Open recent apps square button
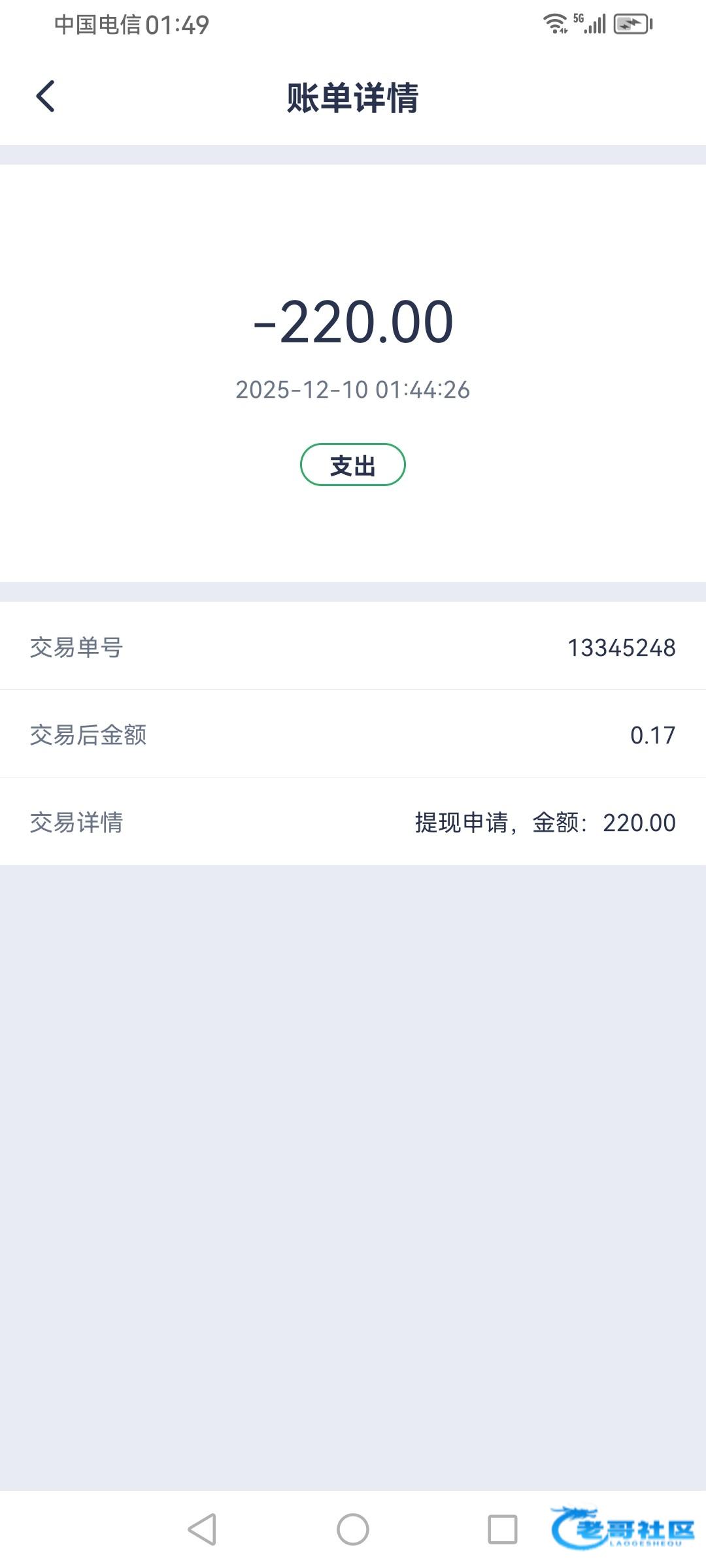The image size is (706, 1568). pos(503,1529)
